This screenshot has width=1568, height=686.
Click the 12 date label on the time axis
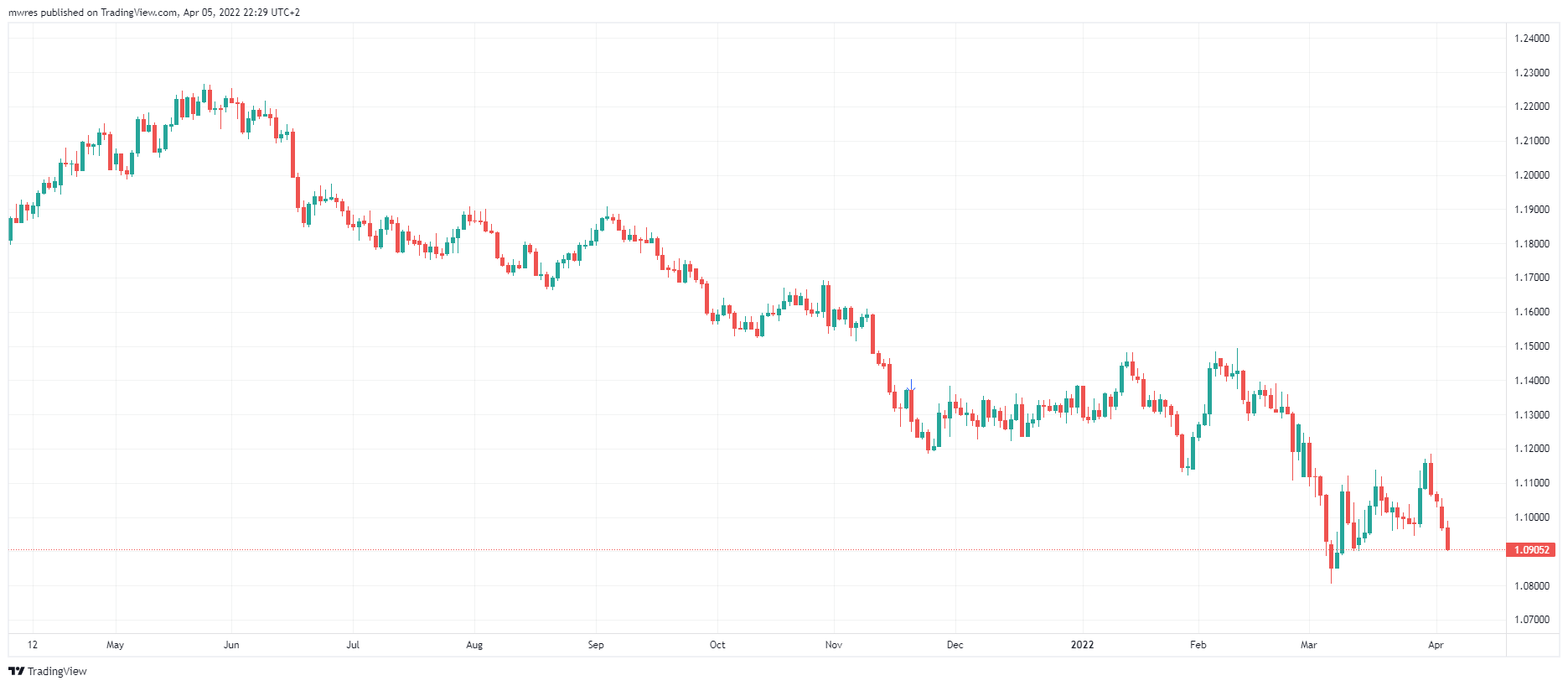(x=33, y=645)
